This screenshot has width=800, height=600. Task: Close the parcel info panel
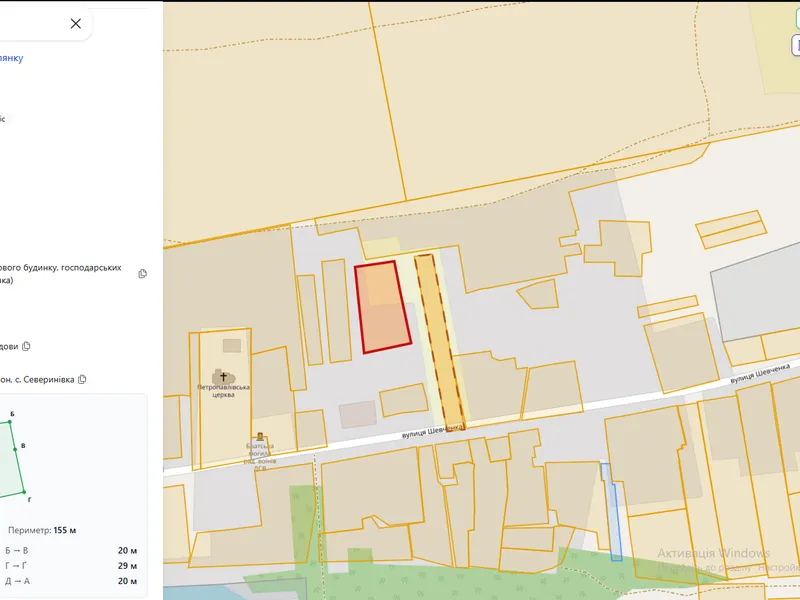pos(76,23)
